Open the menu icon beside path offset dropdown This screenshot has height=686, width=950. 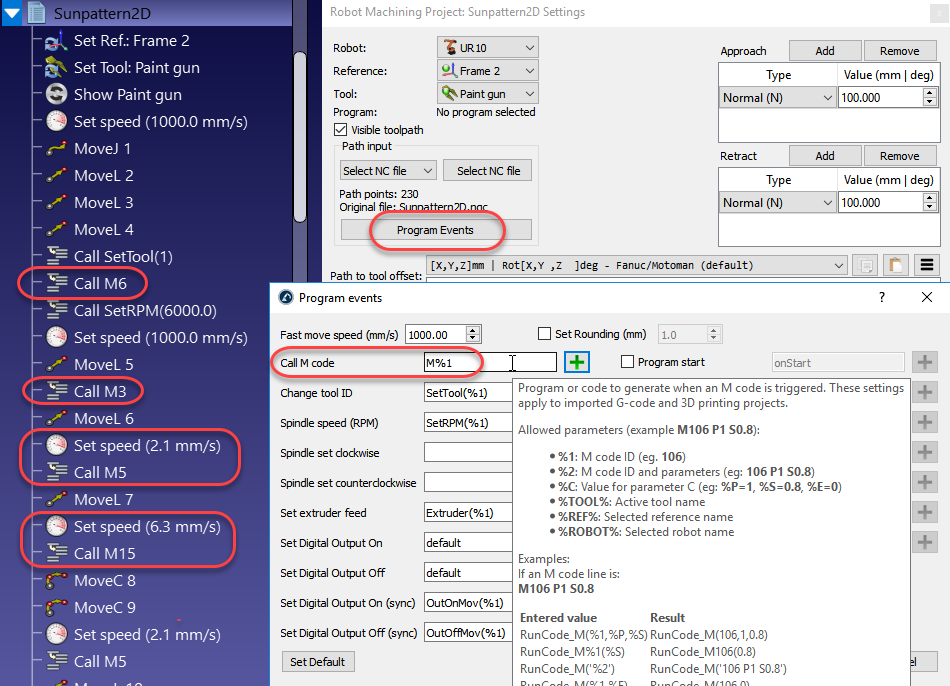pos(927,266)
